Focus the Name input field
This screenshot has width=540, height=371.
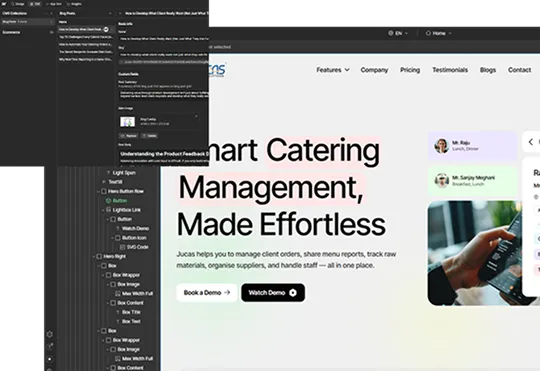(x=164, y=39)
